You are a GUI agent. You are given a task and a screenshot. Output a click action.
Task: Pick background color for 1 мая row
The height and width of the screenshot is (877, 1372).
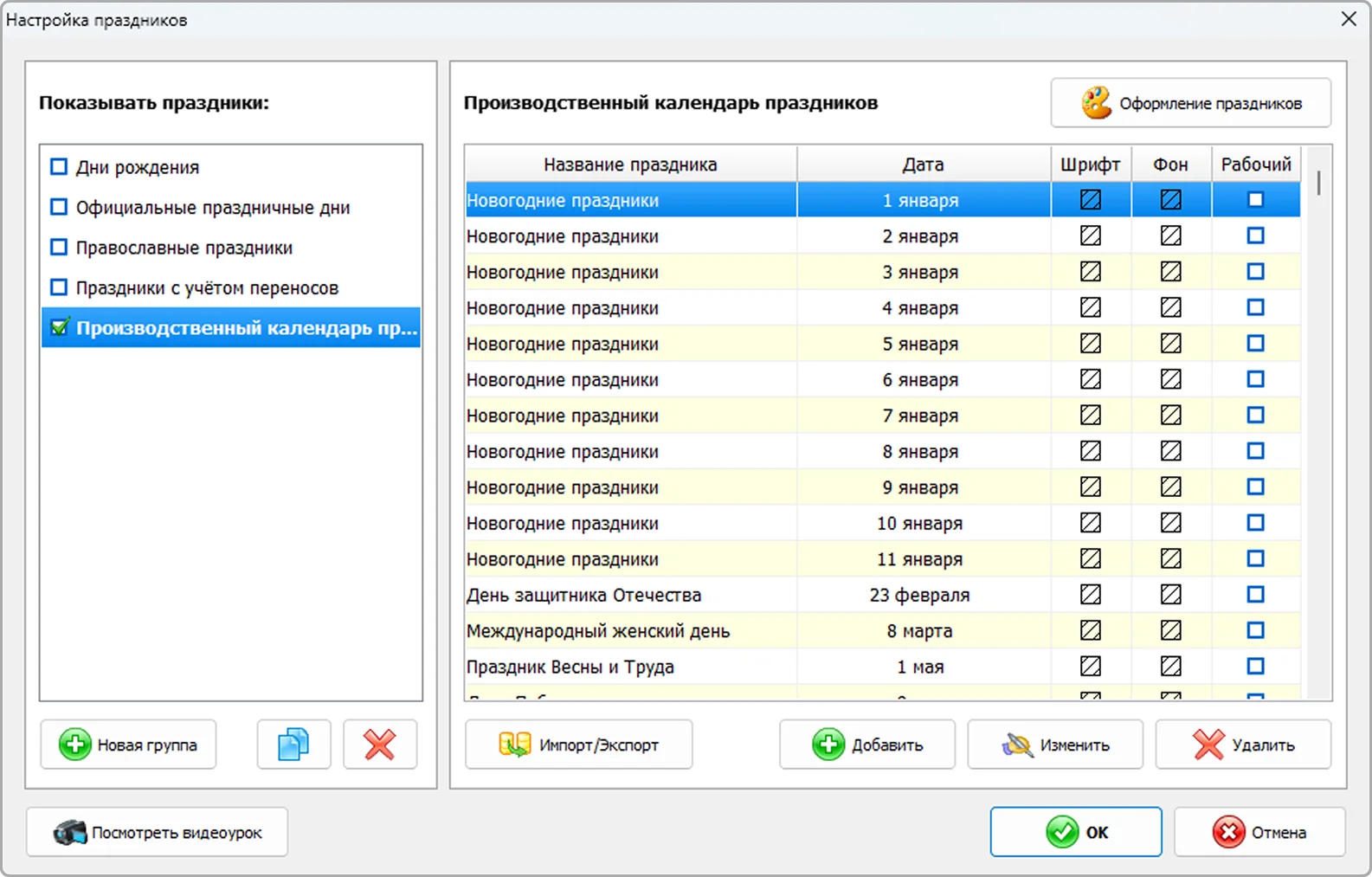pyautogui.click(x=1170, y=667)
